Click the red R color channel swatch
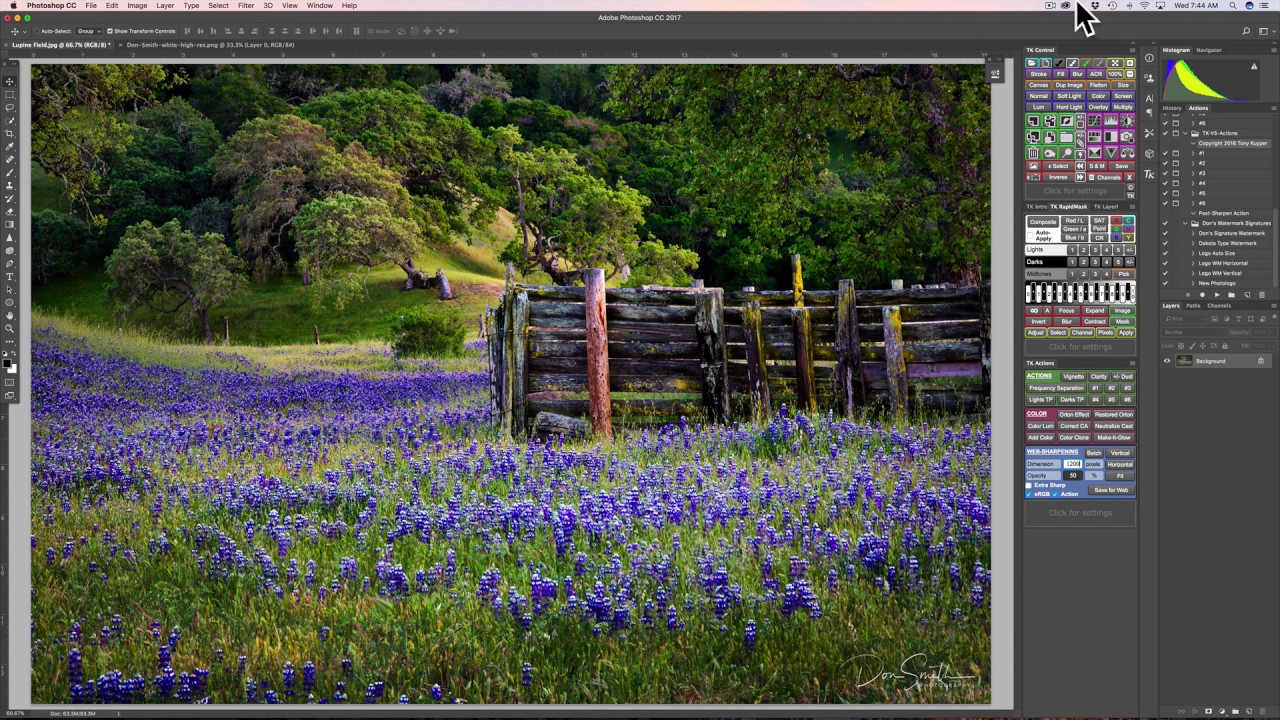This screenshot has height=720, width=1280. tap(1117, 220)
